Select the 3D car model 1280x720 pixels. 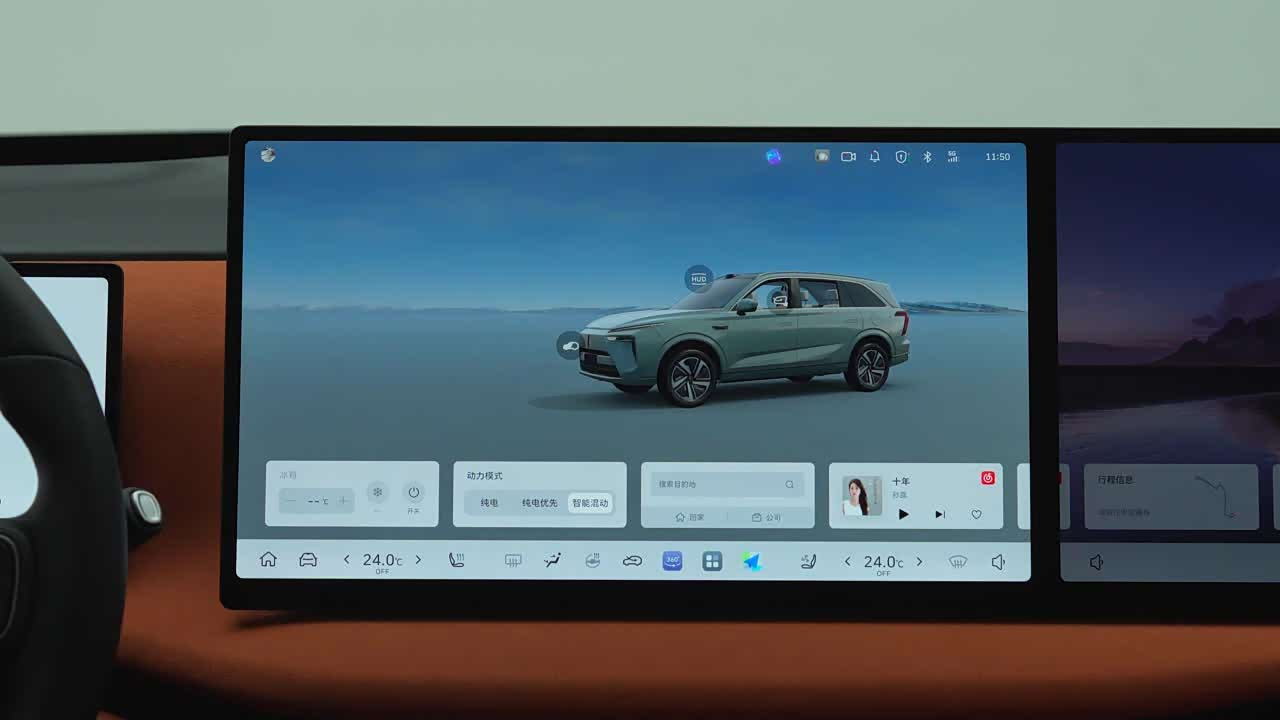pos(745,338)
